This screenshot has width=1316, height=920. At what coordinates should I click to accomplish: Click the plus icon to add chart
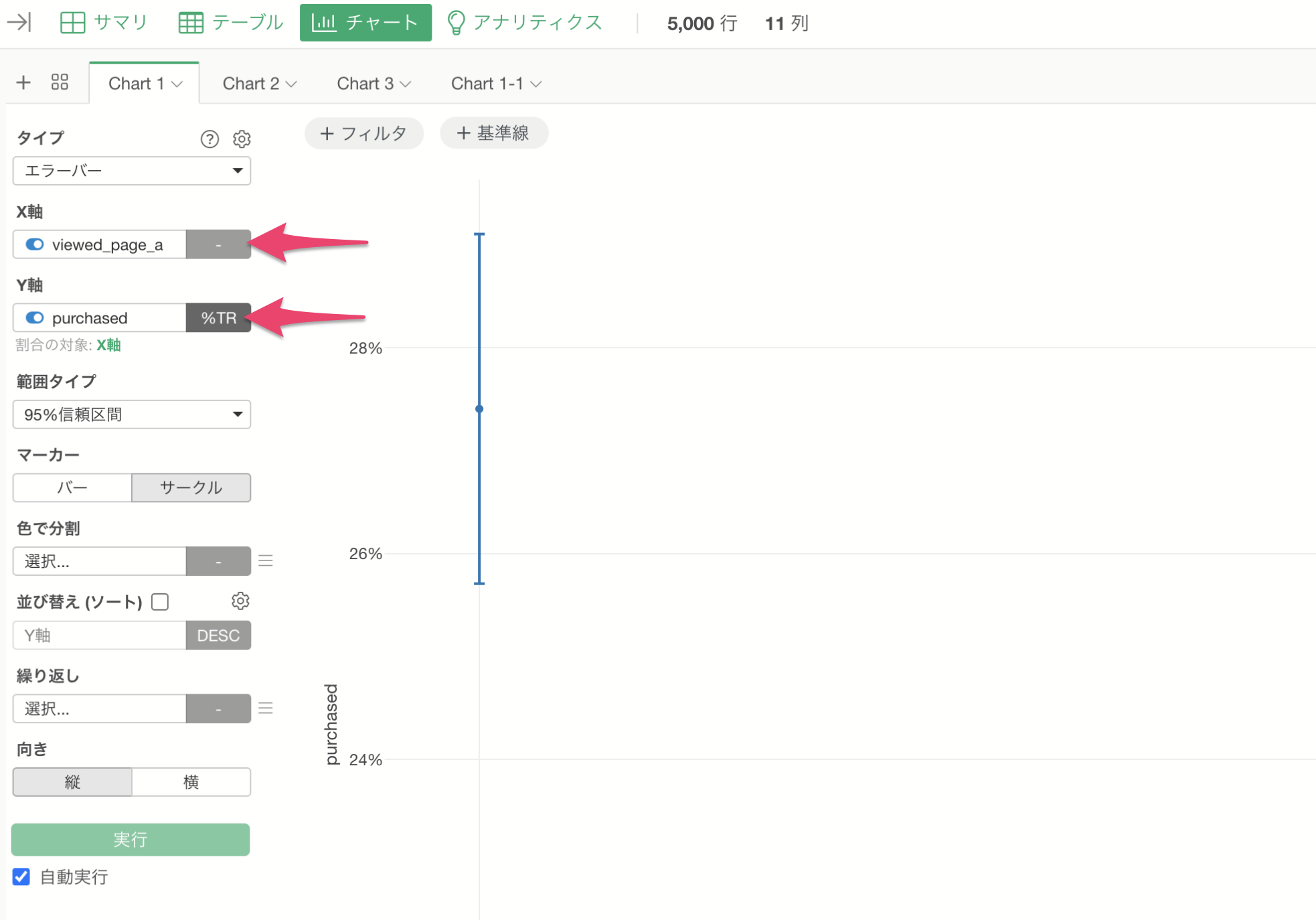click(23, 82)
